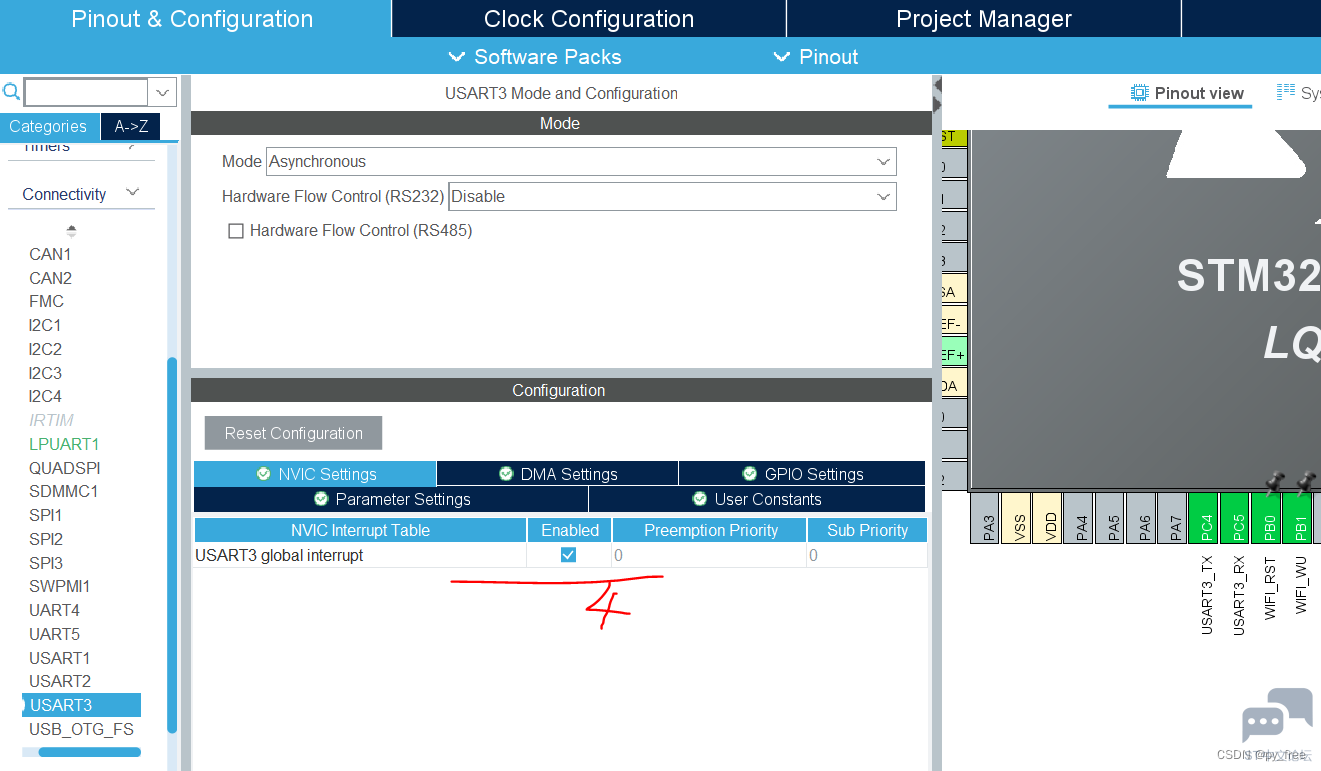Enable USART3 global interrupt checkbox
The height and width of the screenshot is (771, 1321).
pyautogui.click(x=568, y=555)
